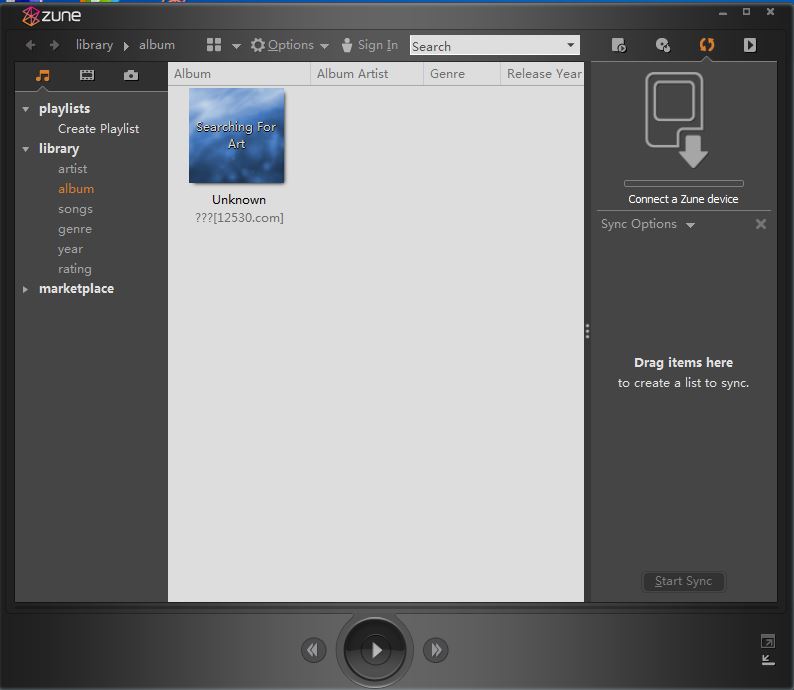Switch to tile view icon
Viewport: 794px width, 690px height.
[214, 45]
